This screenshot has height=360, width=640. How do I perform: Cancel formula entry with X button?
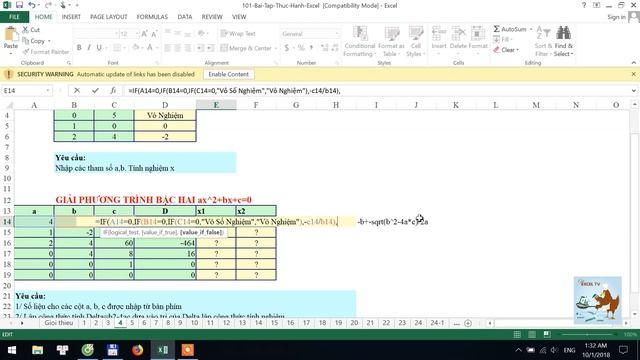[77, 91]
